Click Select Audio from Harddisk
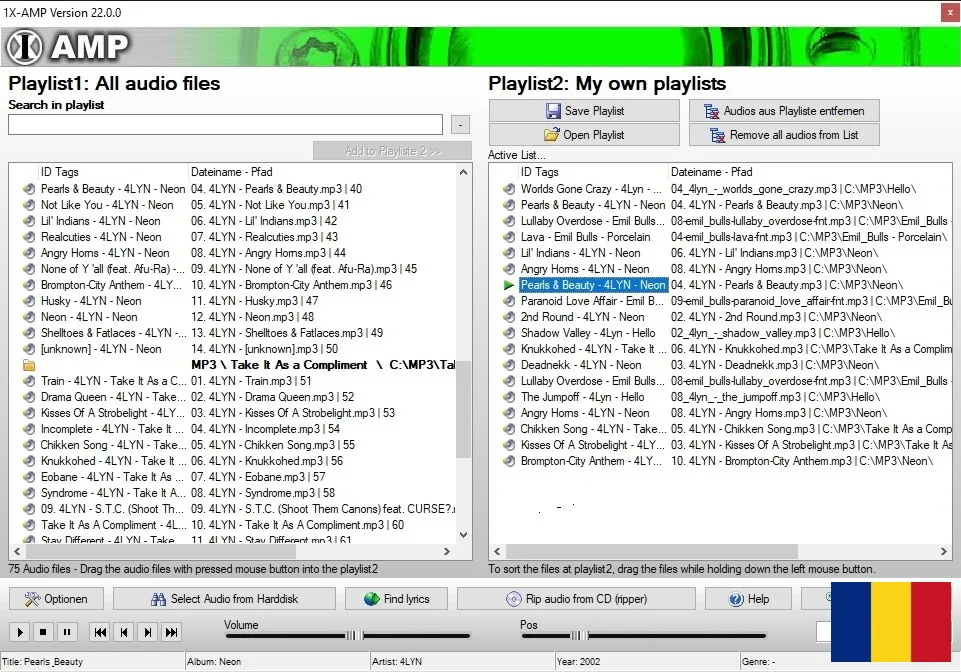The width and height of the screenshot is (961, 672). (224, 599)
